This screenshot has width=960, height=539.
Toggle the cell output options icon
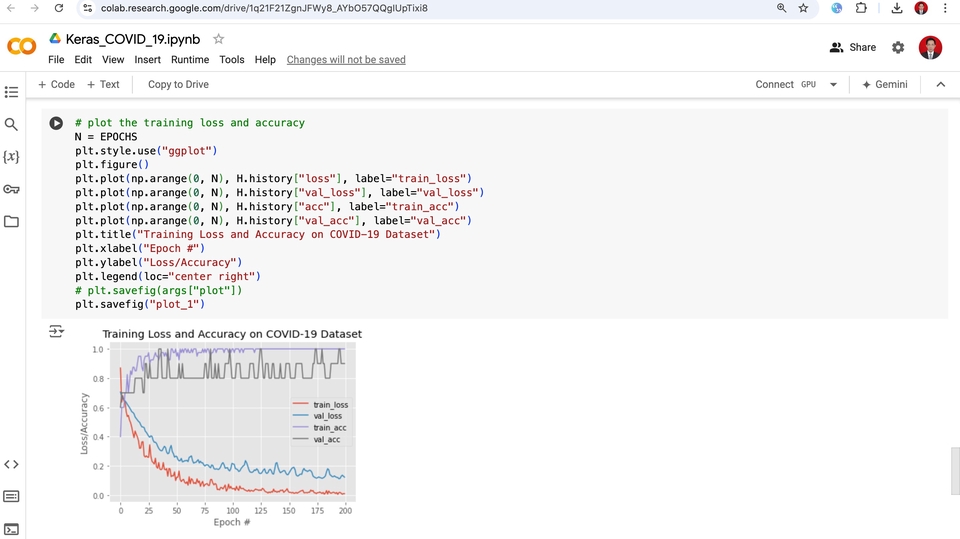click(56, 332)
